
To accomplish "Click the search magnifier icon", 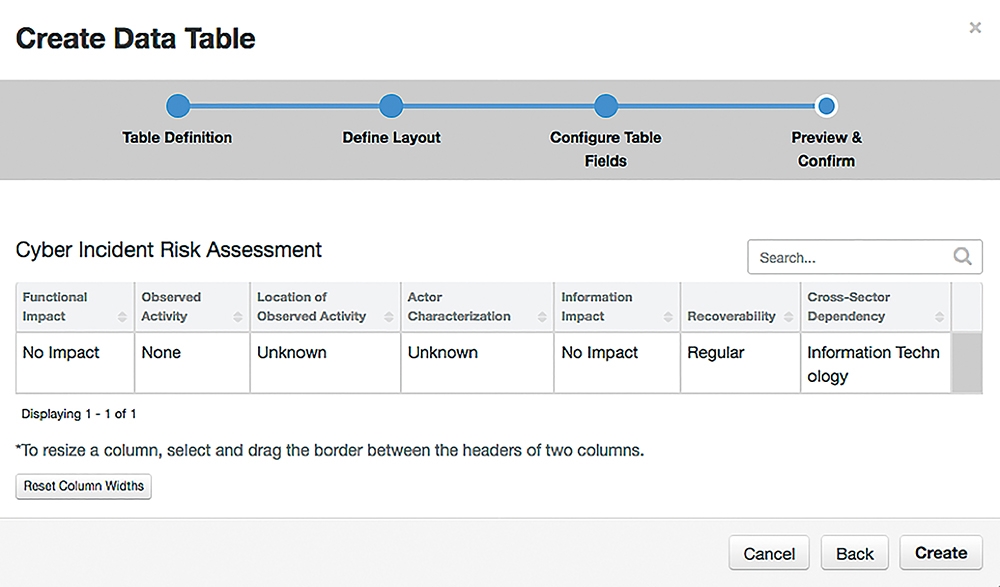I will (x=962, y=256).
